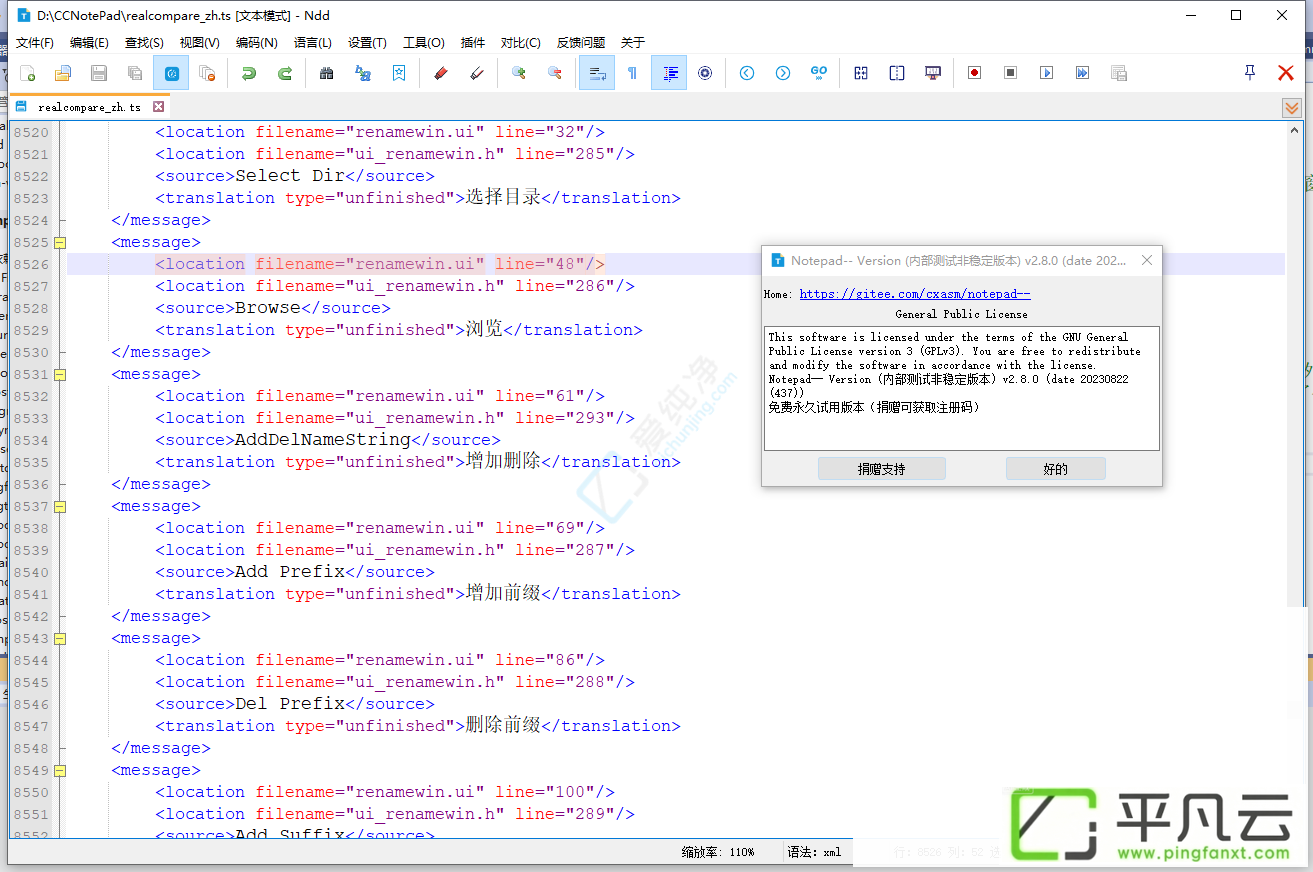
Task: Click the Zoom in magnifier icon
Action: pyautogui.click(x=518, y=73)
